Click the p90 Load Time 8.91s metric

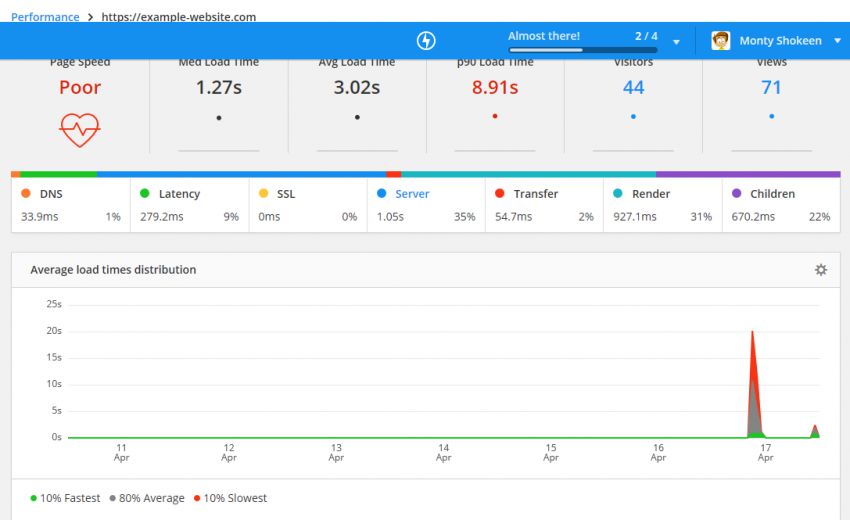(495, 87)
